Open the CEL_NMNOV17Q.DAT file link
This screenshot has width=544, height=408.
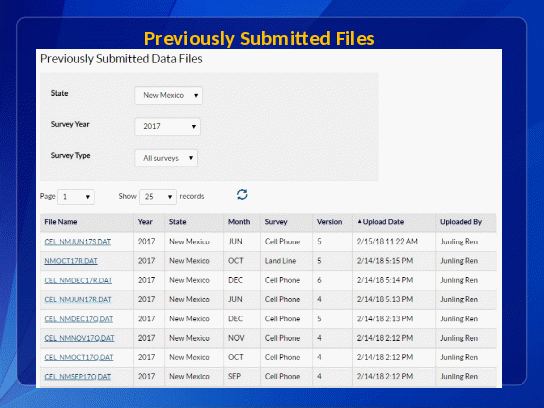(x=79, y=338)
